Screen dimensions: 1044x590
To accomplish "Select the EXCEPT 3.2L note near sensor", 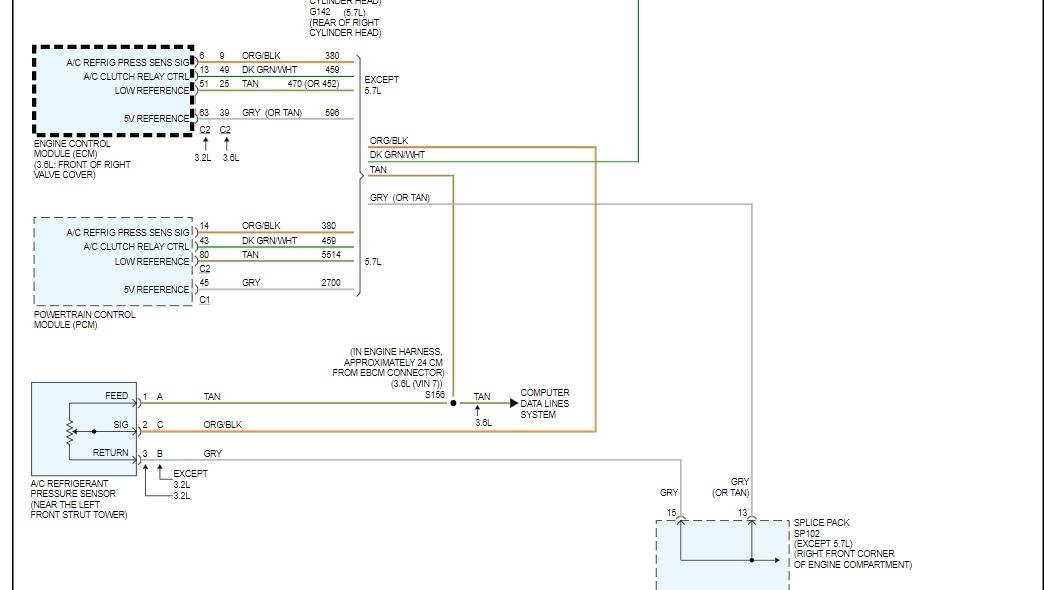I will pos(190,479).
